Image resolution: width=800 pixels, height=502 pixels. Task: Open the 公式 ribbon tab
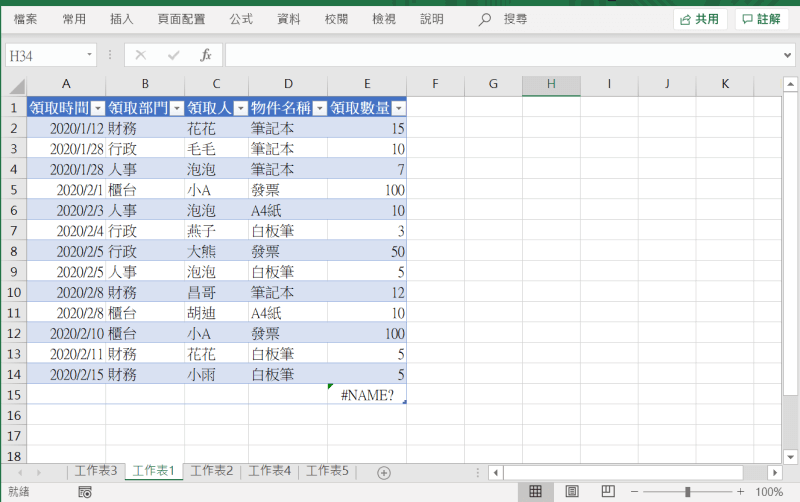click(x=241, y=19)
